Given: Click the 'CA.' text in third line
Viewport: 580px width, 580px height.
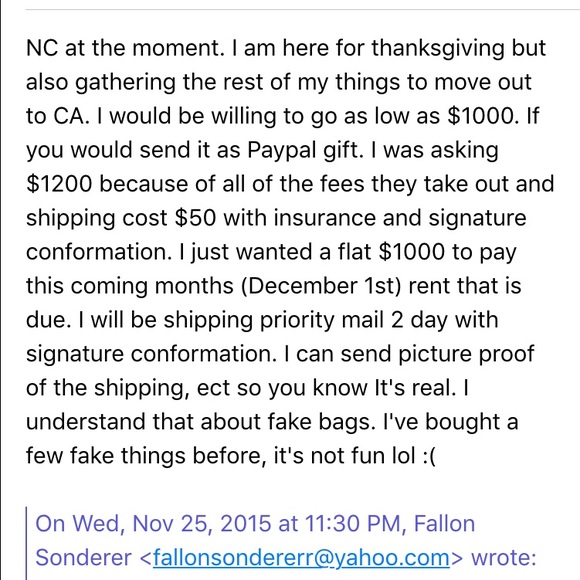Looking at the screenshot, I should pos(72,116).
